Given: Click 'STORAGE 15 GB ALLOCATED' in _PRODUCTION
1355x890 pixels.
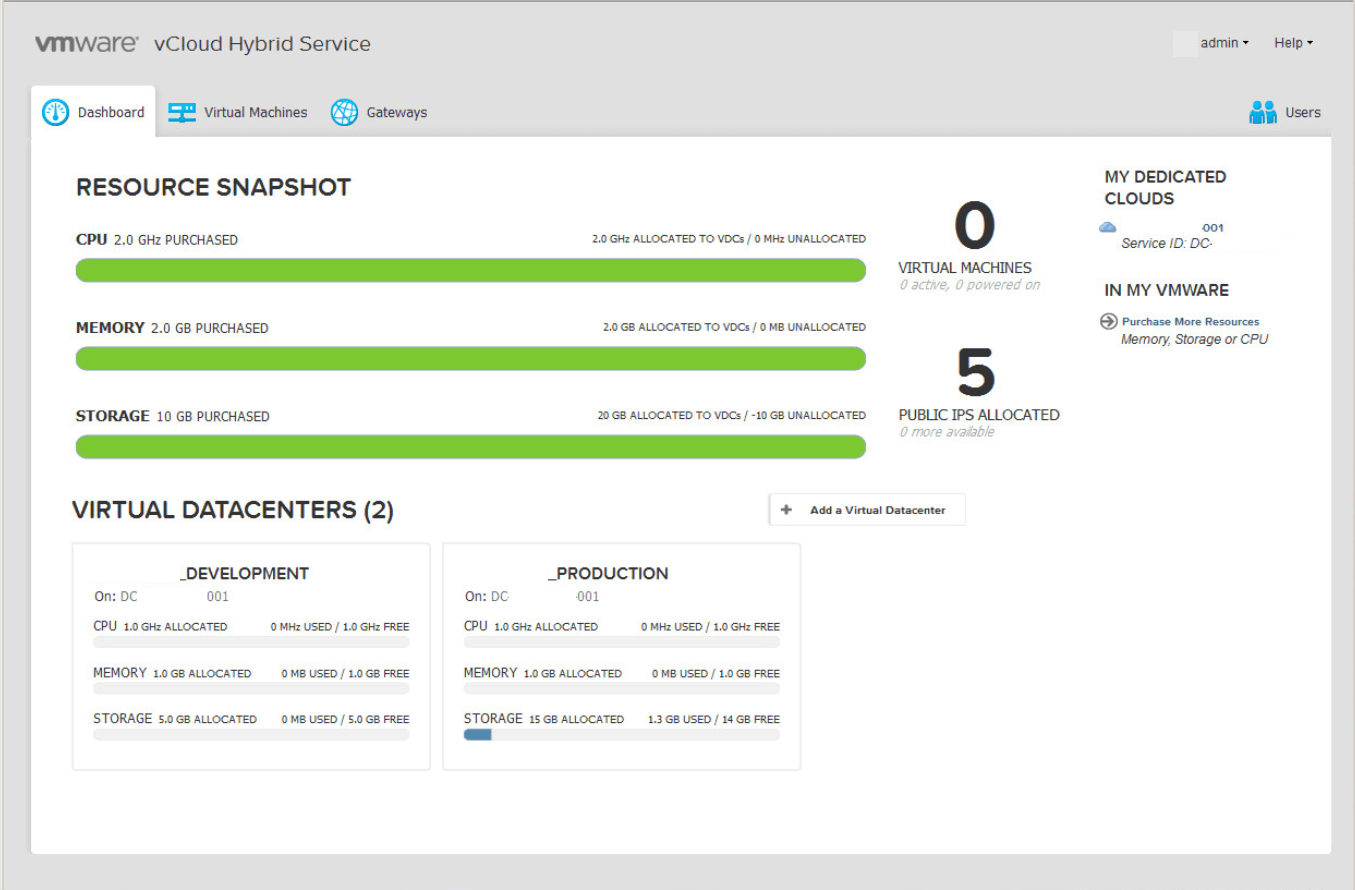Looking at the screenshot, I should (x=543, y=719).
